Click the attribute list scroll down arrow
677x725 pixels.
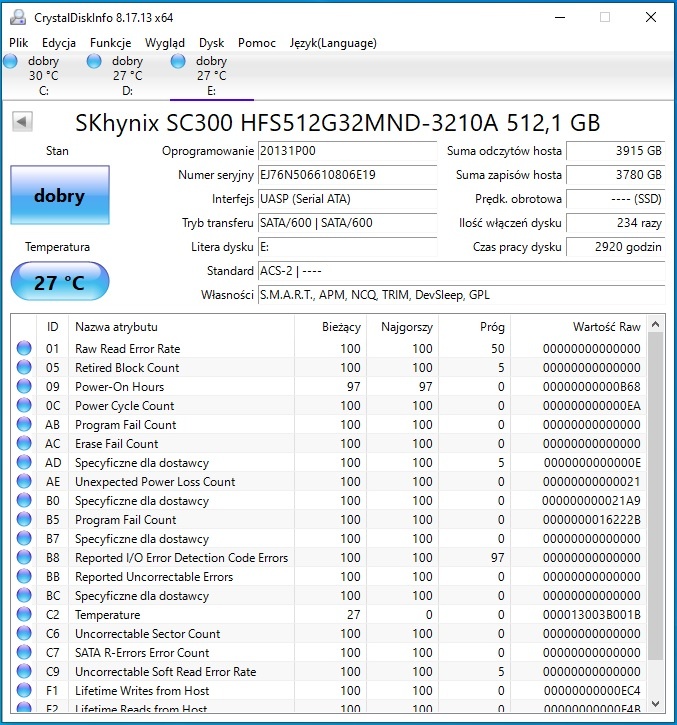click(x=655, y=704)
